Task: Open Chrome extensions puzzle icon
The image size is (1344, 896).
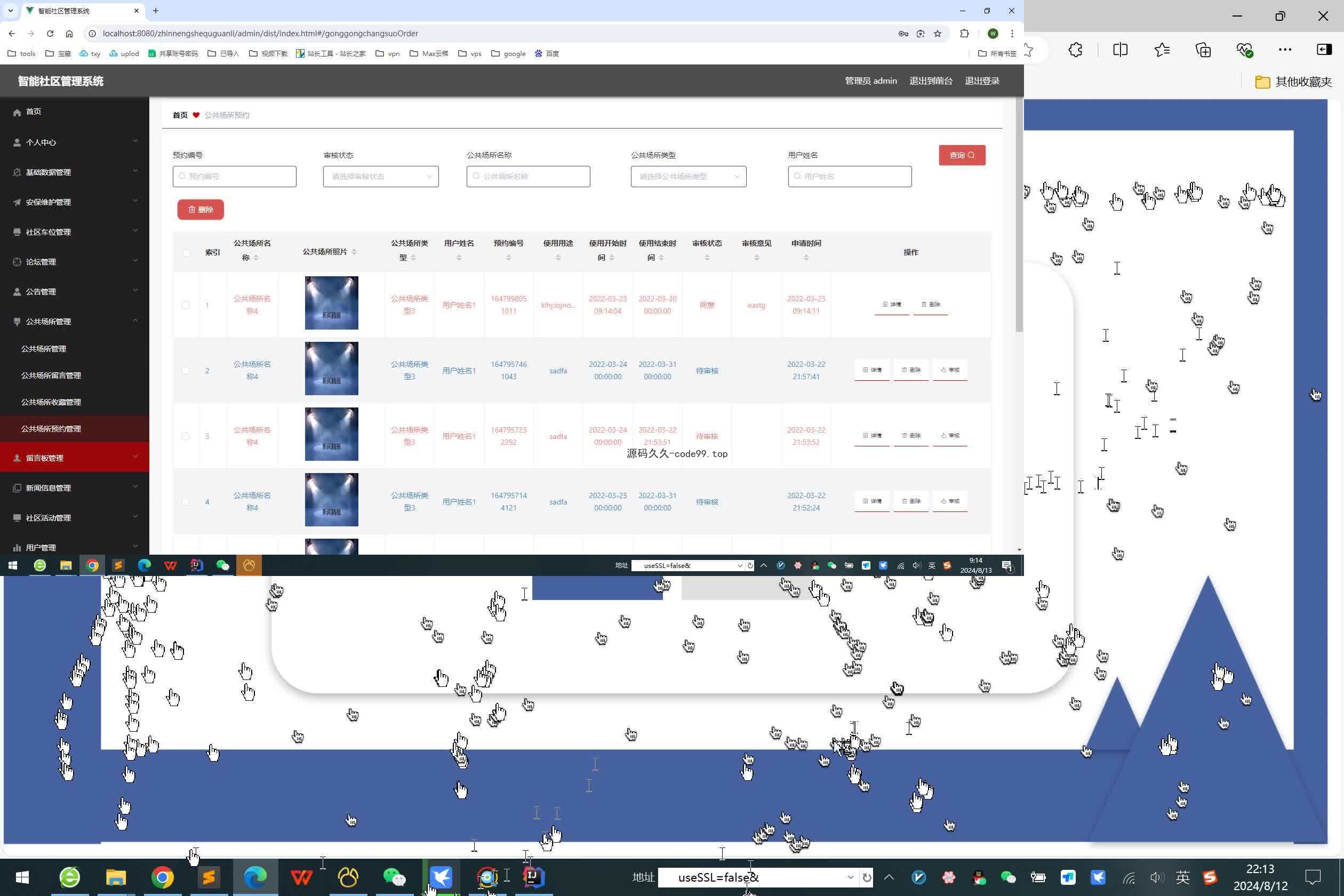Action: point(965,34)
